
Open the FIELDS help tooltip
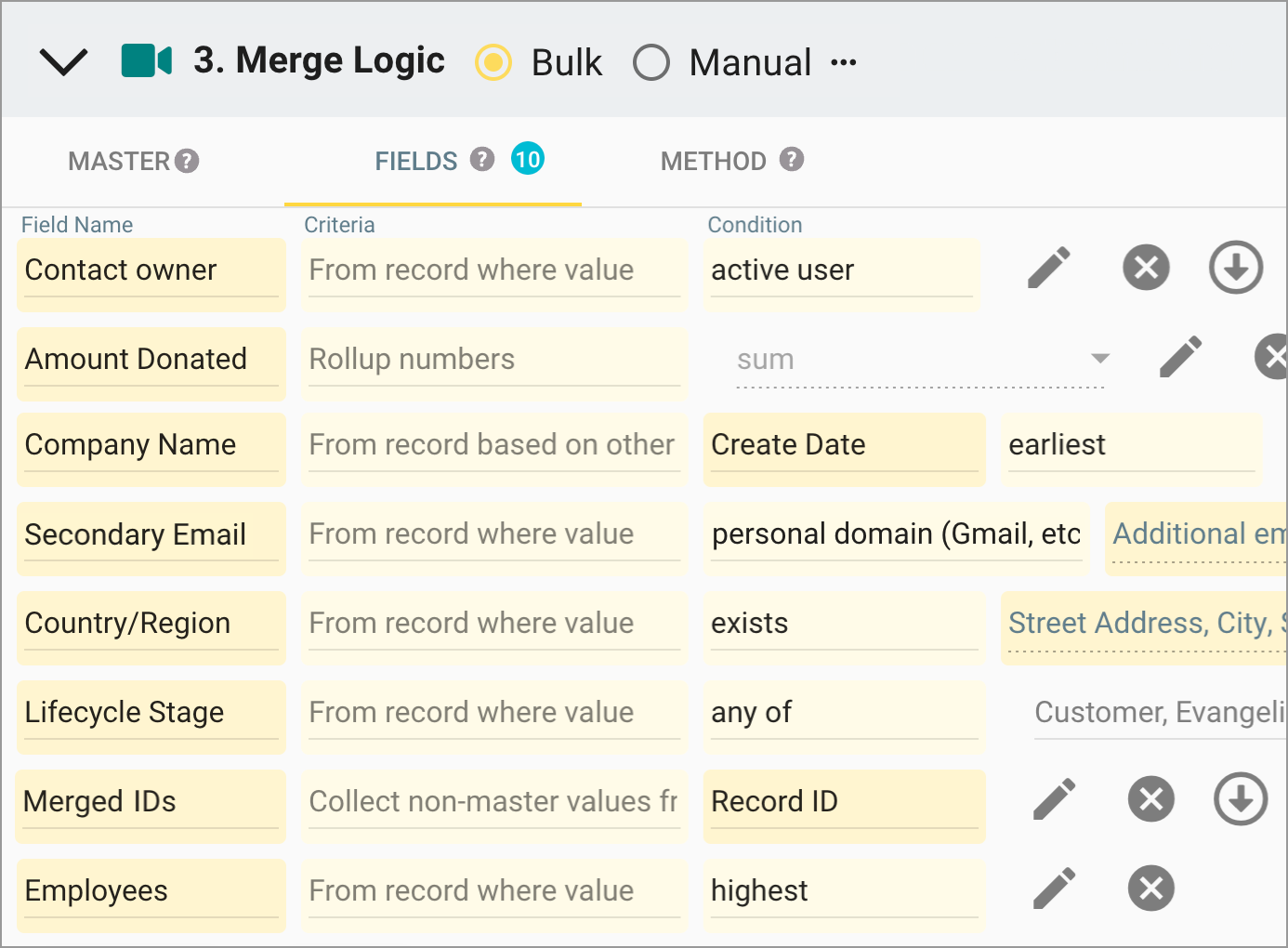482,159
